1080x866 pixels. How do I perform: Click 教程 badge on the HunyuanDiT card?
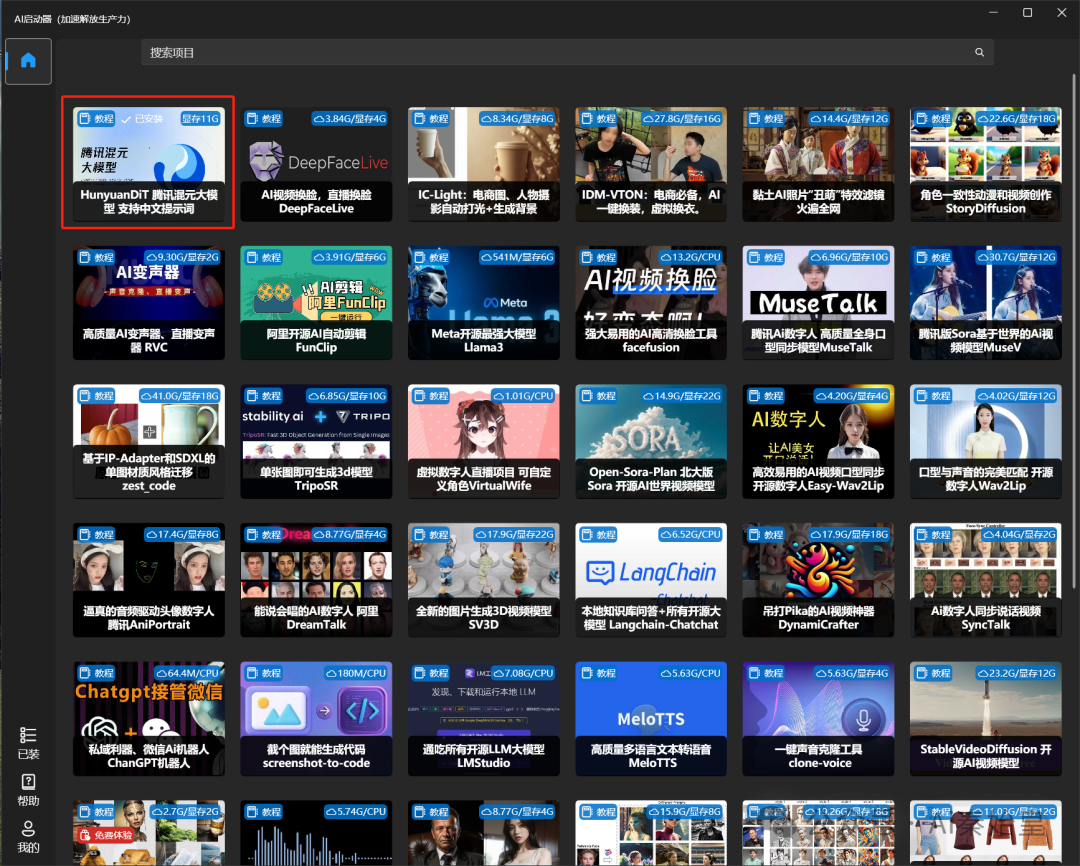pyautogui.click(x=97, y=118)
